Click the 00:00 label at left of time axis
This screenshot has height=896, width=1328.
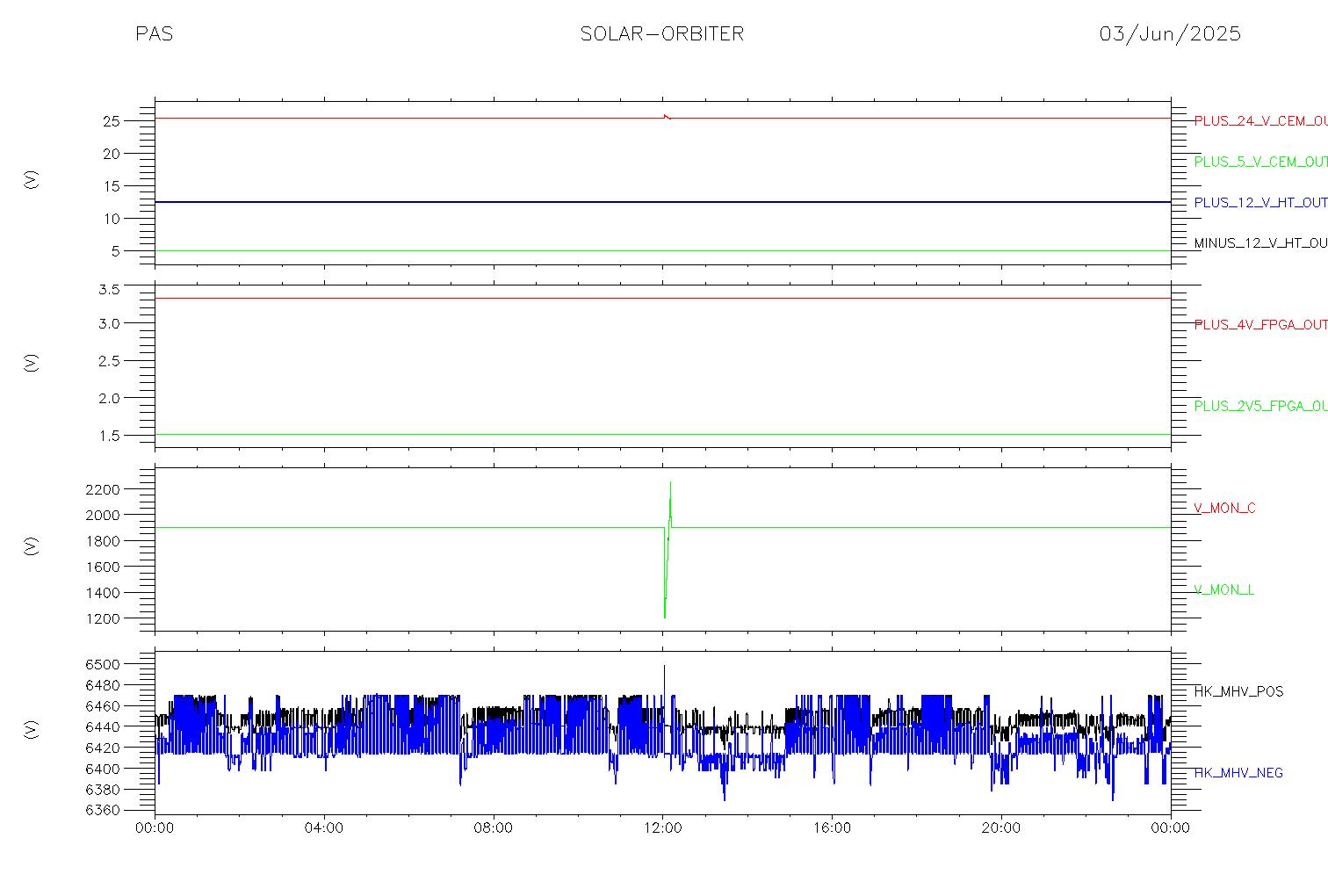pyautogui.click(x=155, y=827)
